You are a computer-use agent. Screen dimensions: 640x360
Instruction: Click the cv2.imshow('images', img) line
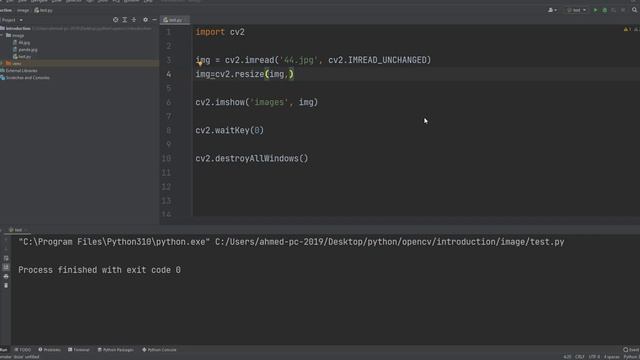(256, 102)
